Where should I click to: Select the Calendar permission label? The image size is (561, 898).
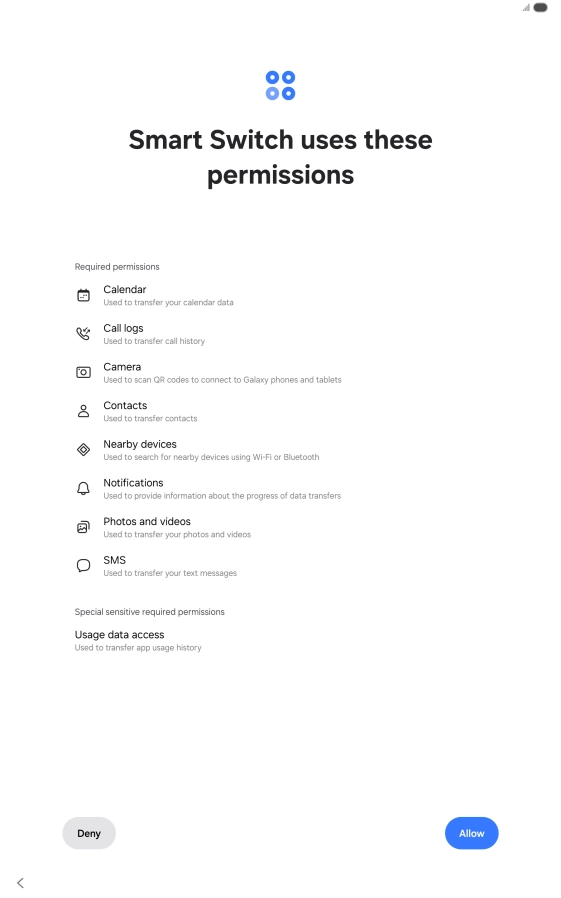pyautogui.click(x=125, y=290)
